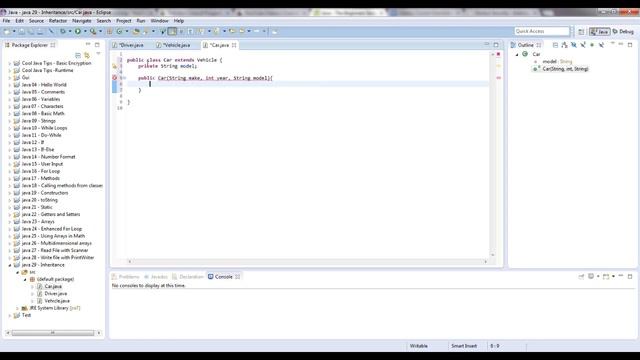The width and height of the screenshot is (640, 360).
Task: Click the green Run button
Action: (78, 31)
